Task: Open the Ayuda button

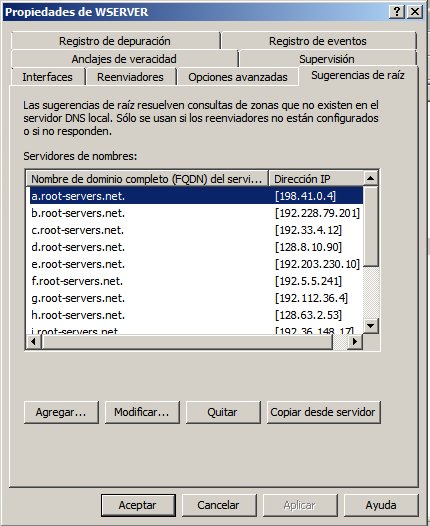Action: pos(381,505)
